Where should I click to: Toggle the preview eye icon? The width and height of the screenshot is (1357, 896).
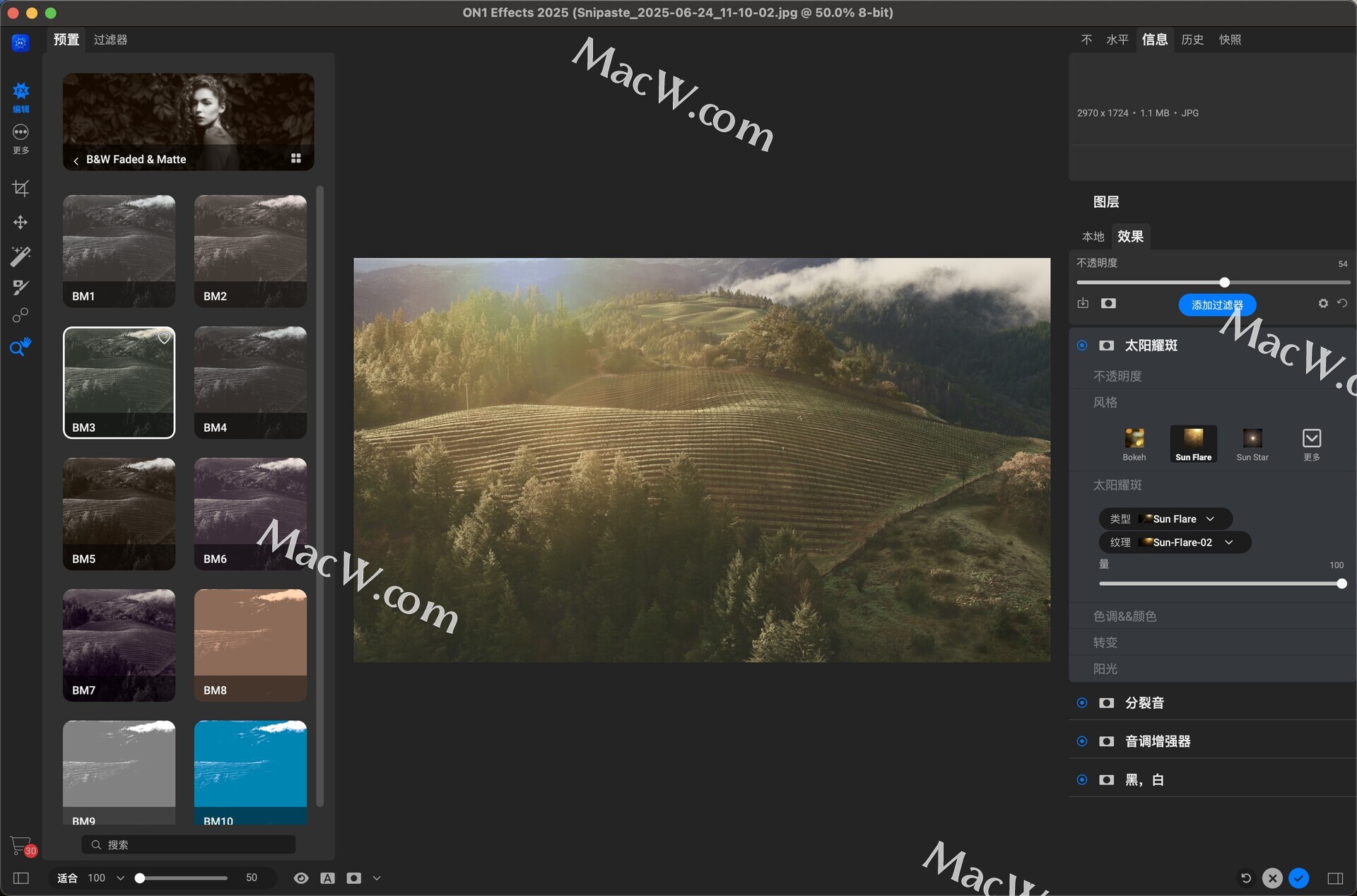point(301,878)
